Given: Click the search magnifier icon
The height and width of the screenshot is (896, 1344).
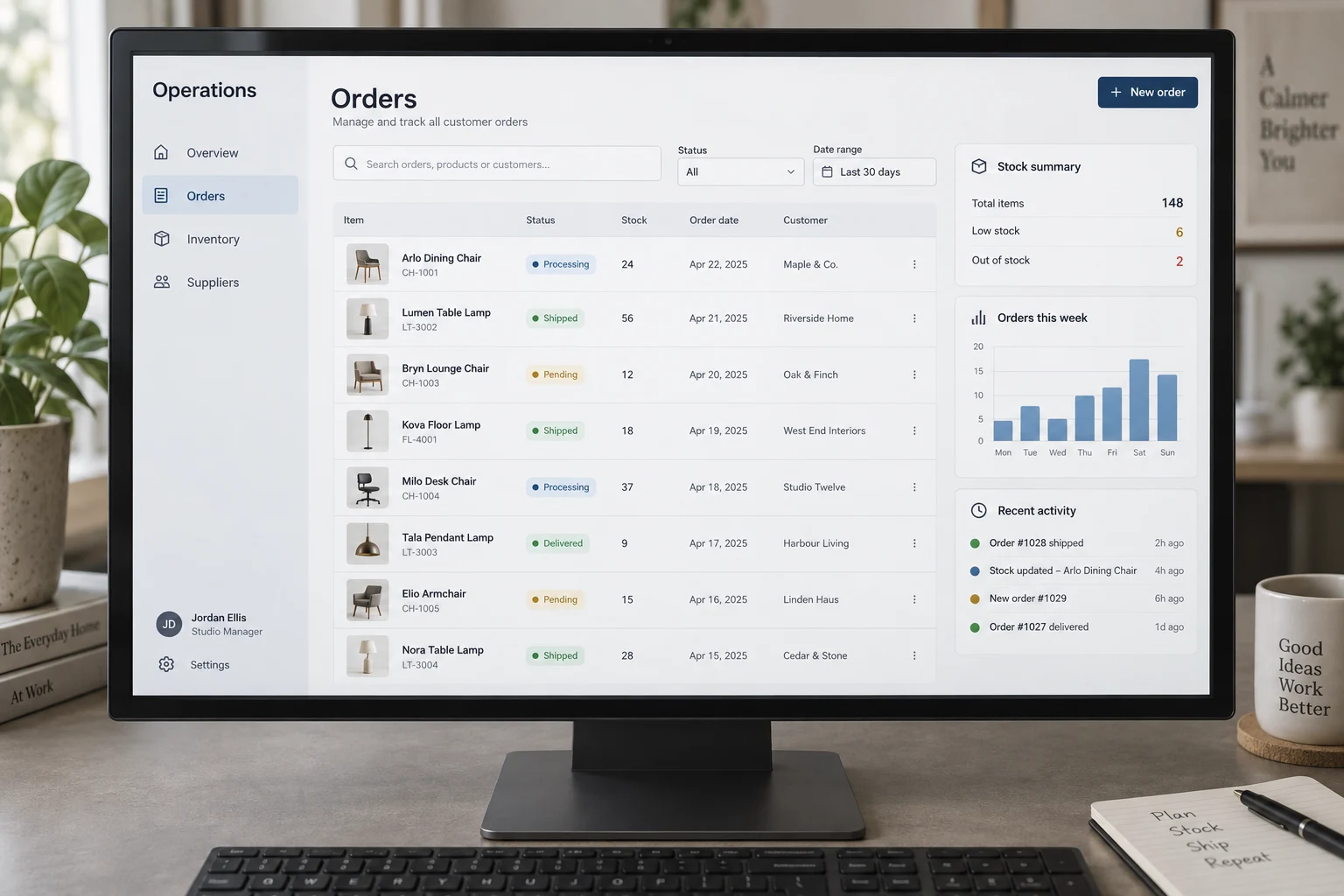Looking at the screenshot, I should [351, 164].
